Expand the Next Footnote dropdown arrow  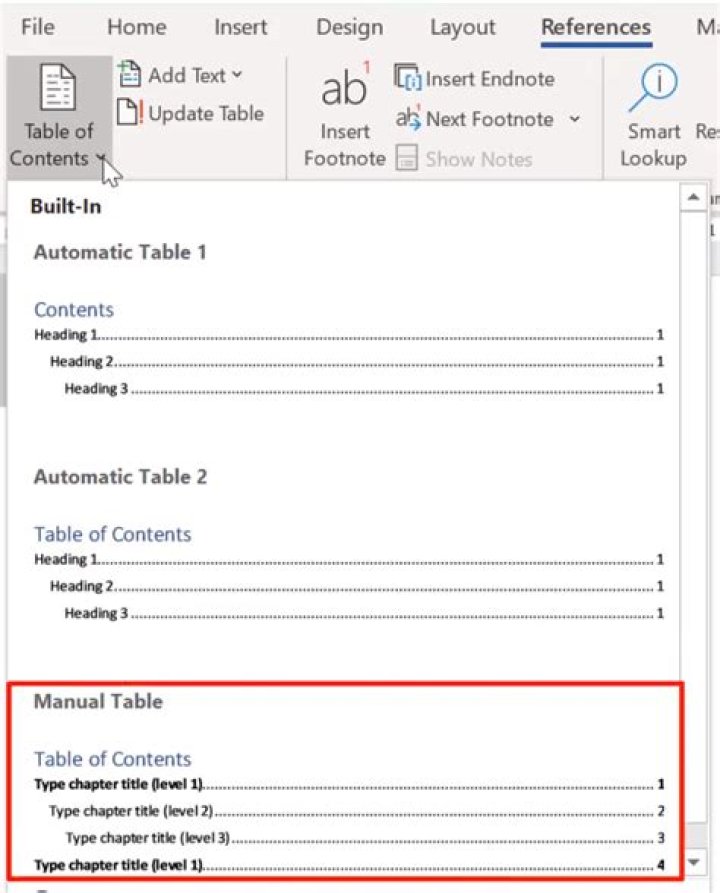click(575, 119)
